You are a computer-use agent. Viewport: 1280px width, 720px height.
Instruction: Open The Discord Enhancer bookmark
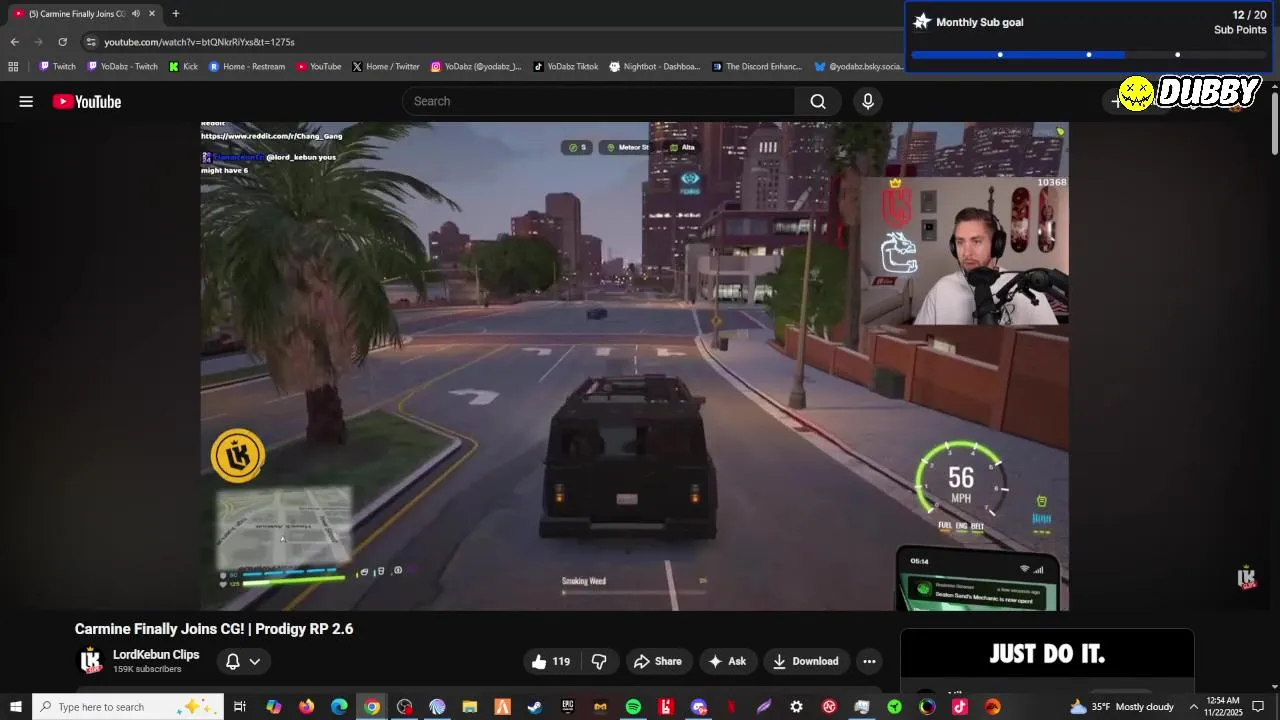(x=757, y=67)
